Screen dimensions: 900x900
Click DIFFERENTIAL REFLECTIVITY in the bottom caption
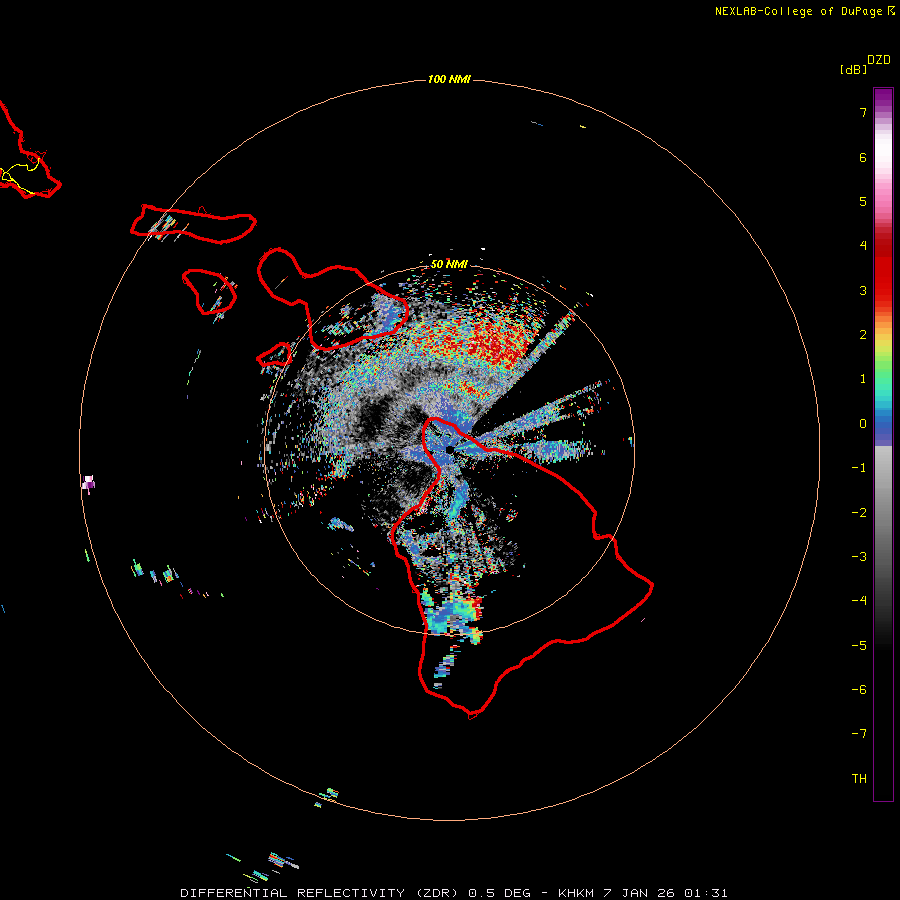coord(292,893)
